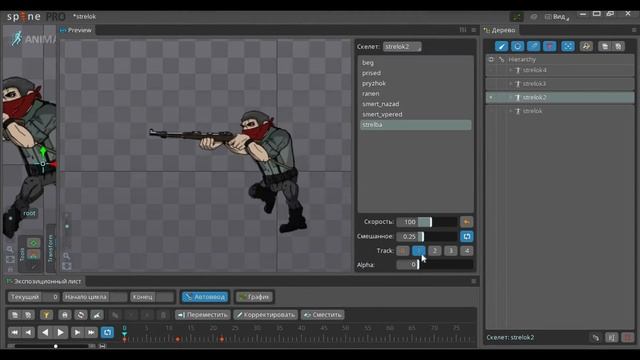640x360 pixels.
Task: Switch to the Дерево tree tab
Action: click(500, 30)
